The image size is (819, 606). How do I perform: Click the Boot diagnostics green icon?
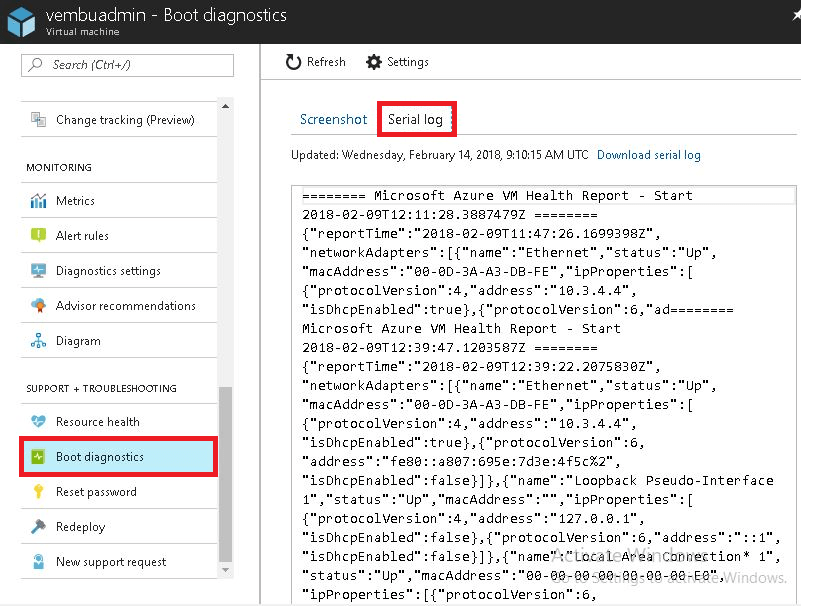[38, 457]
